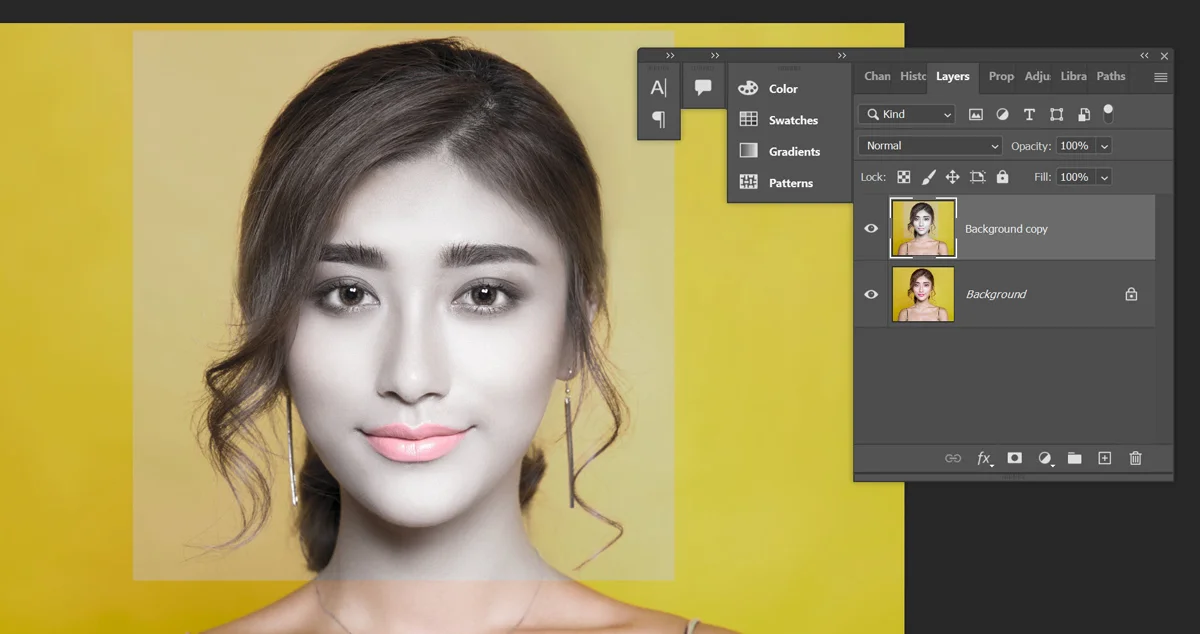
Task: Lock transparent pixels checkerboard icon
Action: [903, 177]
